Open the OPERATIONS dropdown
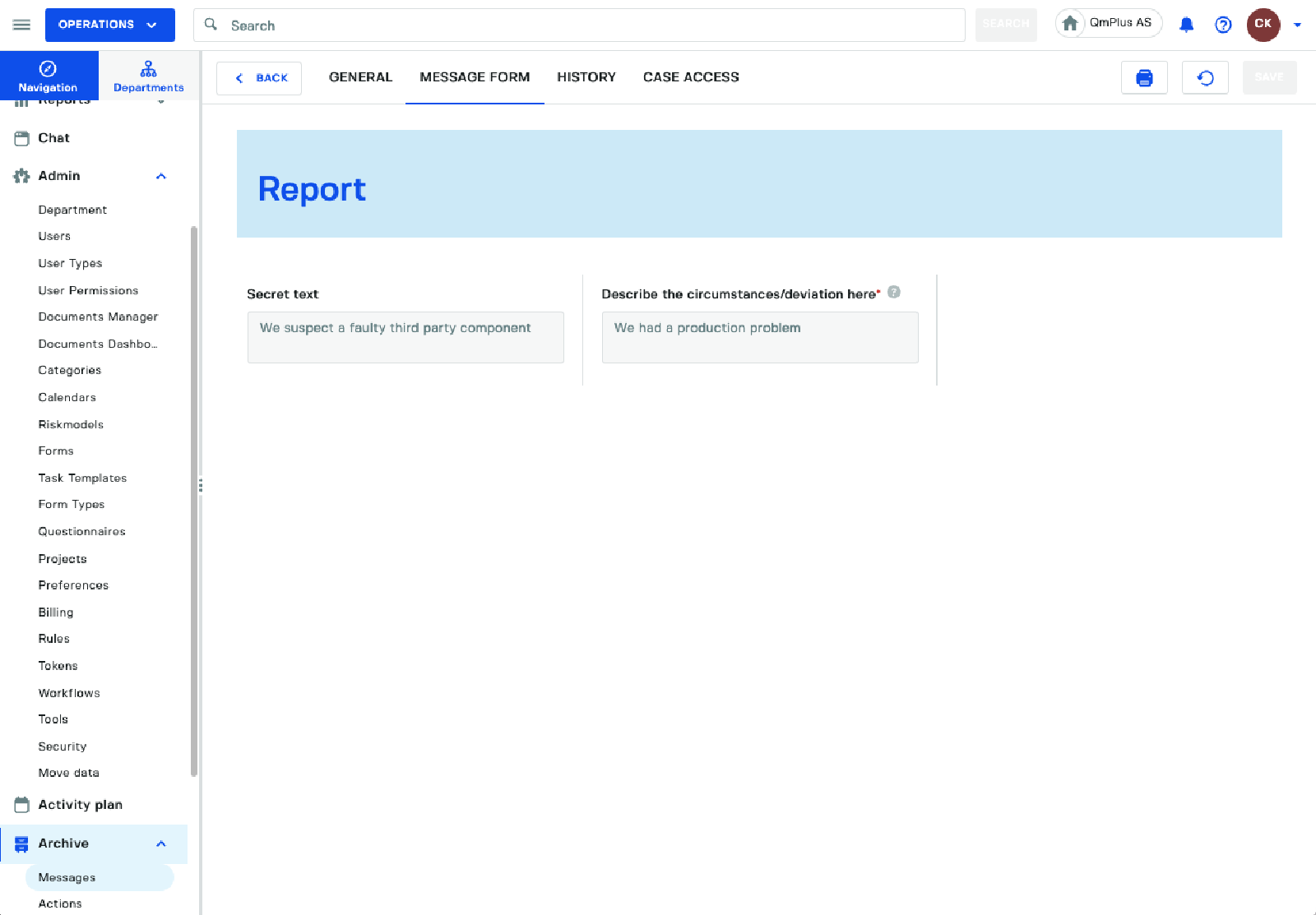Image resolution: width=1316 pixels, height=915 pixels. point(109,25)
